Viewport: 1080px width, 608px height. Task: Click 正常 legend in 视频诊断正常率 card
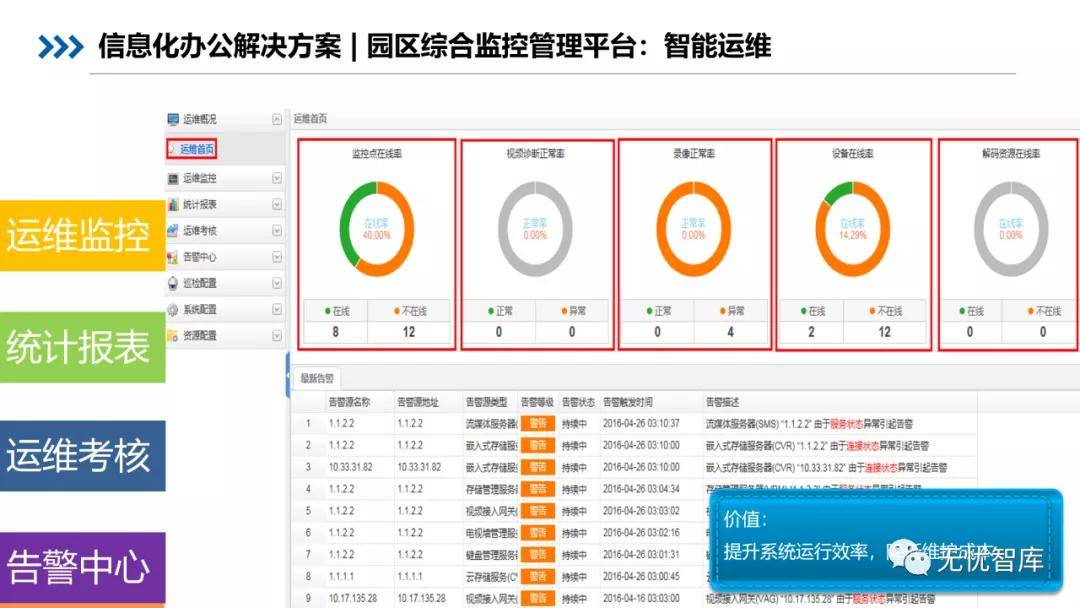click(x=499, y=311)
